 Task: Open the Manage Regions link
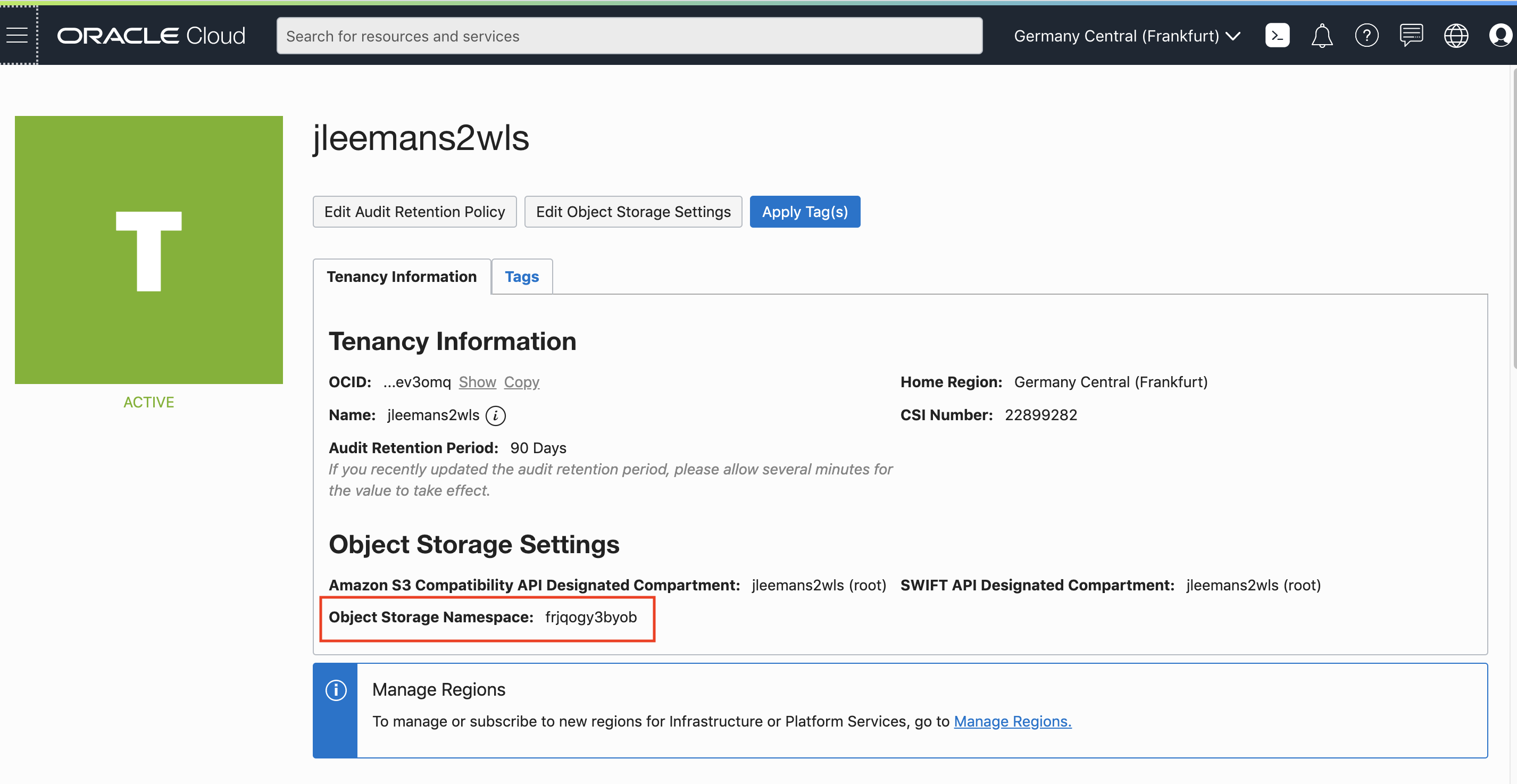click(x=1012, y=722)
